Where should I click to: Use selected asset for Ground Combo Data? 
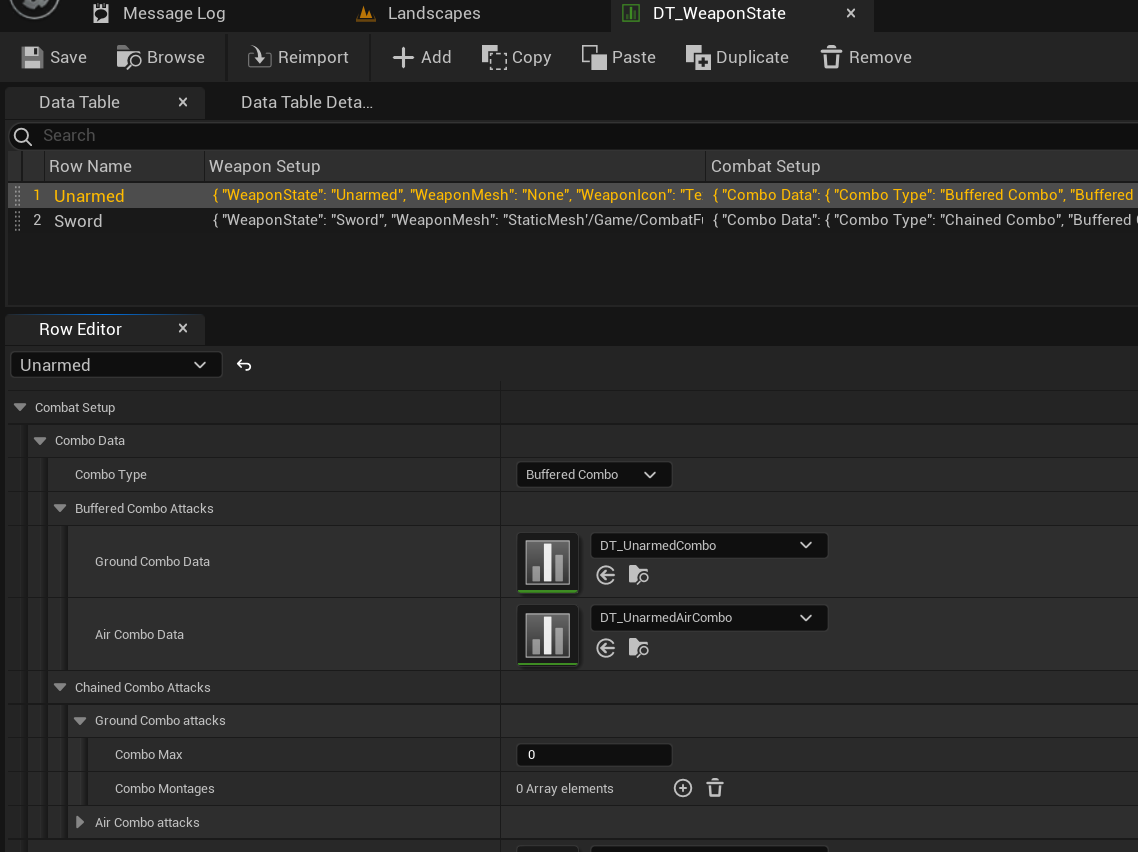pyautogui.click(x=606, y=575)
